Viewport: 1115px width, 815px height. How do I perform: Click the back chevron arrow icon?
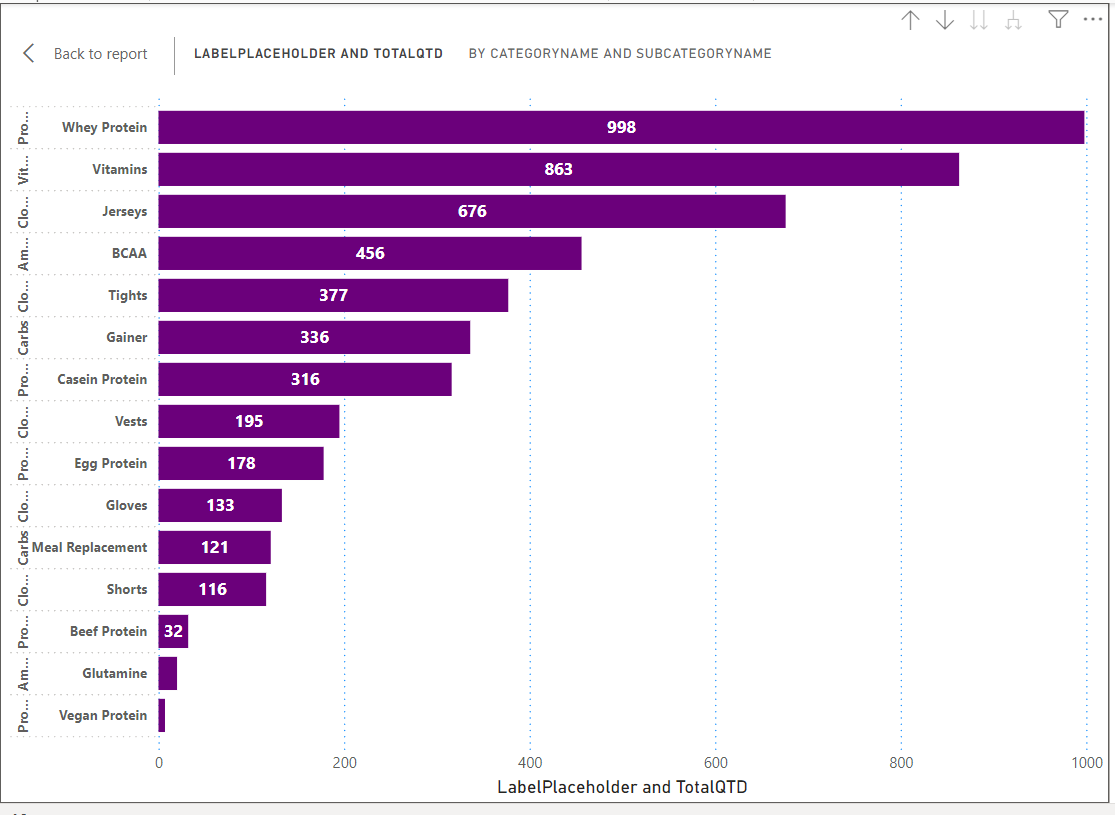tap(28, 53)
